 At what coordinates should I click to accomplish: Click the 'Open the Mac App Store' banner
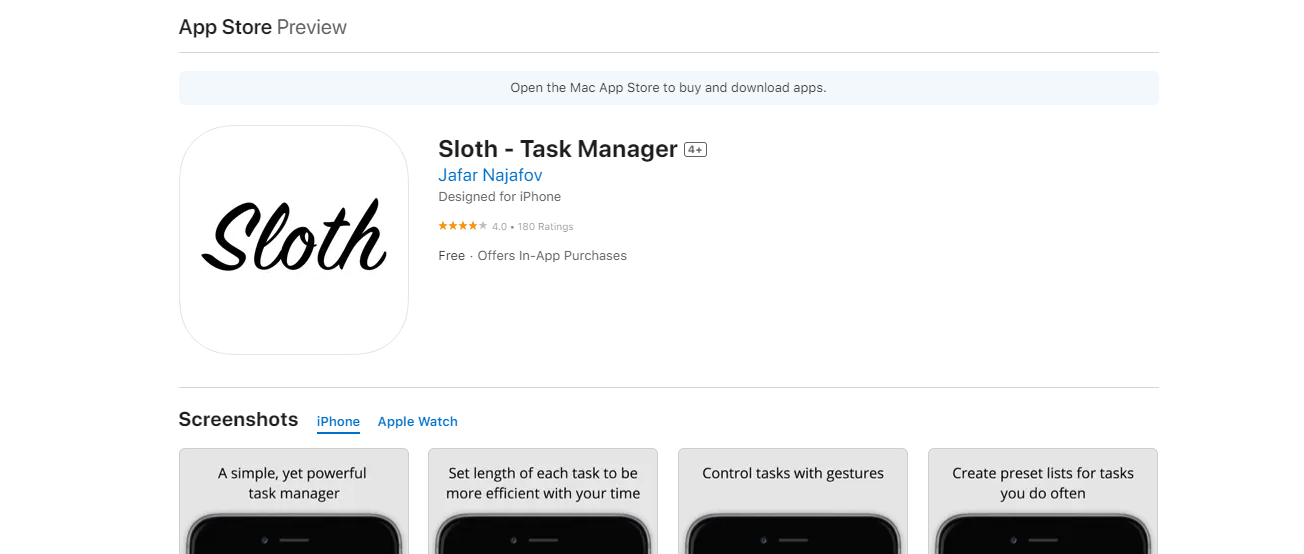click(x=668, y=88)
